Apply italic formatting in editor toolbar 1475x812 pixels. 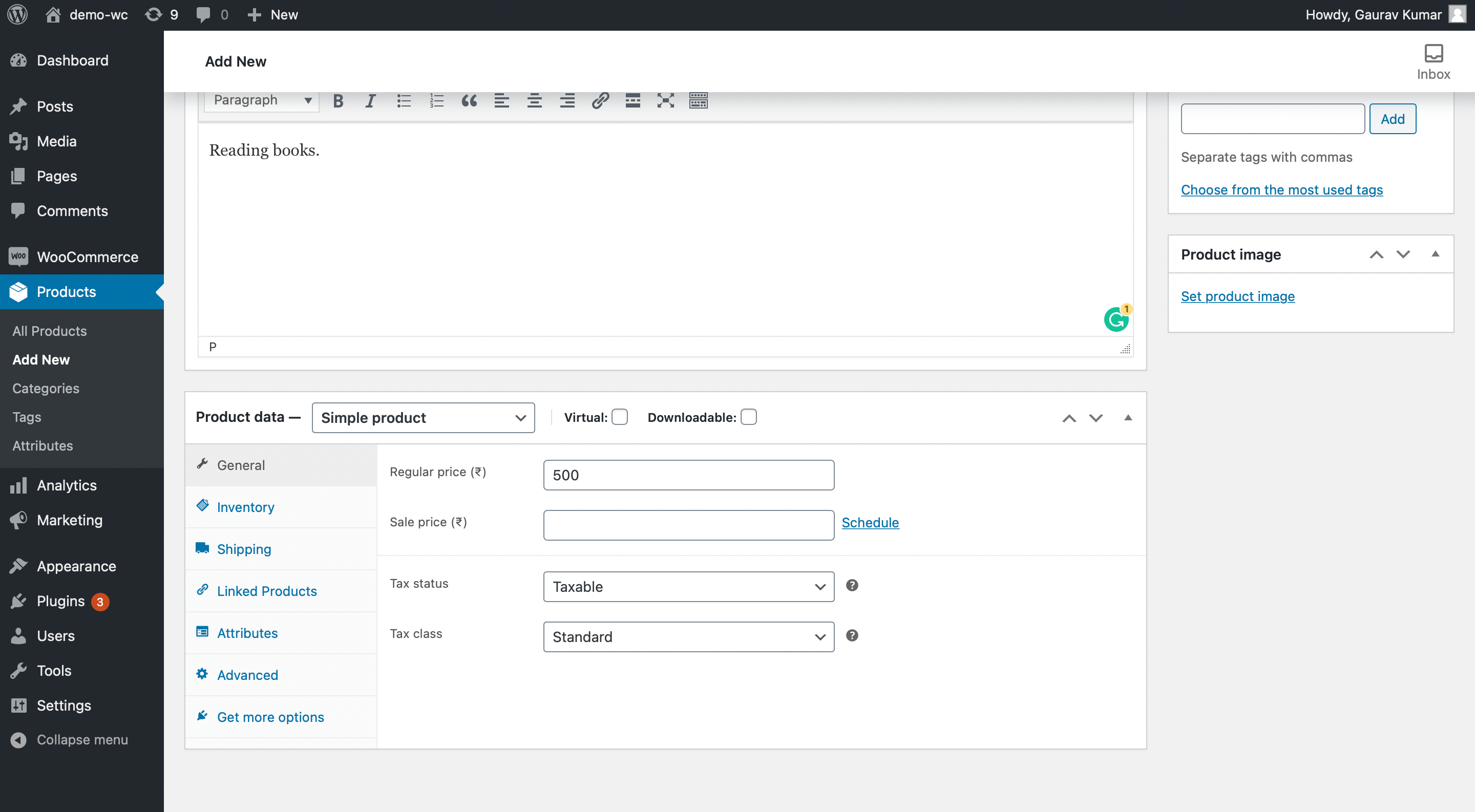coord(370,101)
